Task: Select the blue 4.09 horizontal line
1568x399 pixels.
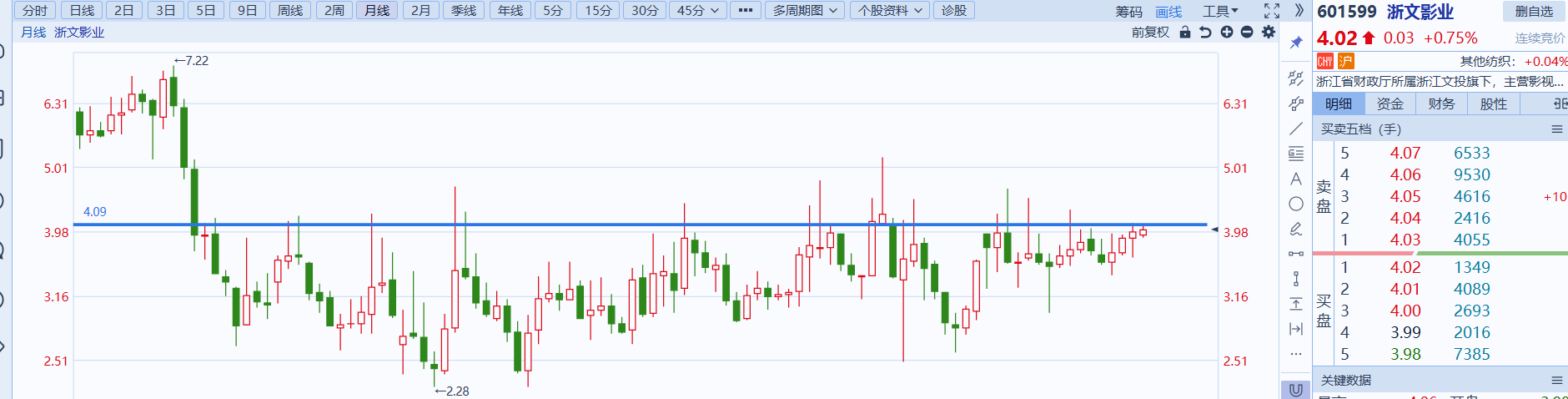Action: click(641, 225)
